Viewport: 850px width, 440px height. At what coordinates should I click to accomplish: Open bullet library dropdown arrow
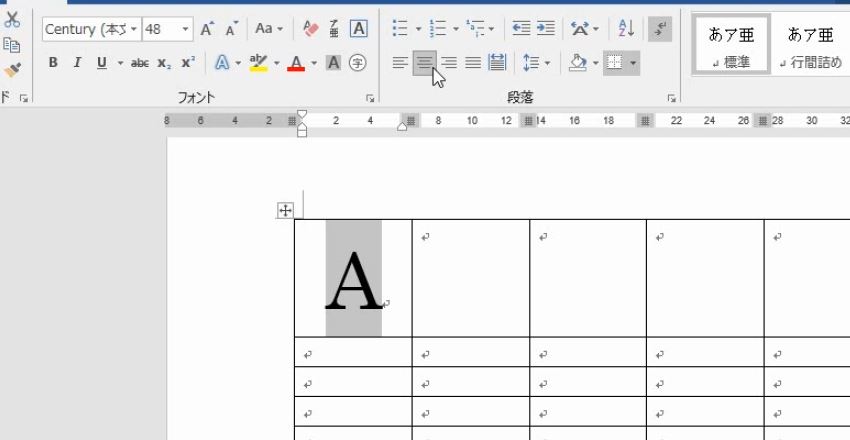point(418,29)
